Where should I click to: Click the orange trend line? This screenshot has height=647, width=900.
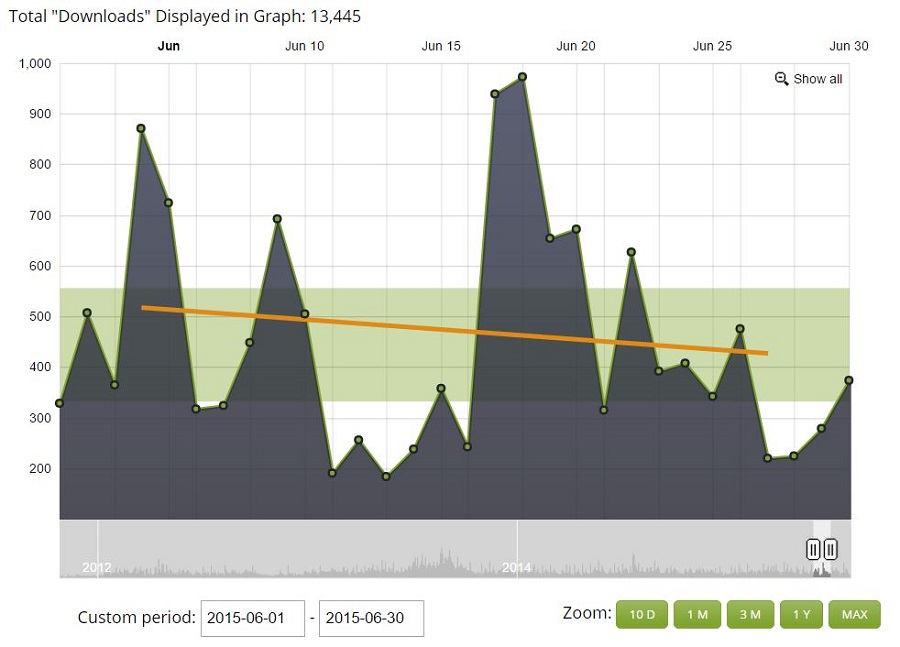[455, 331]
